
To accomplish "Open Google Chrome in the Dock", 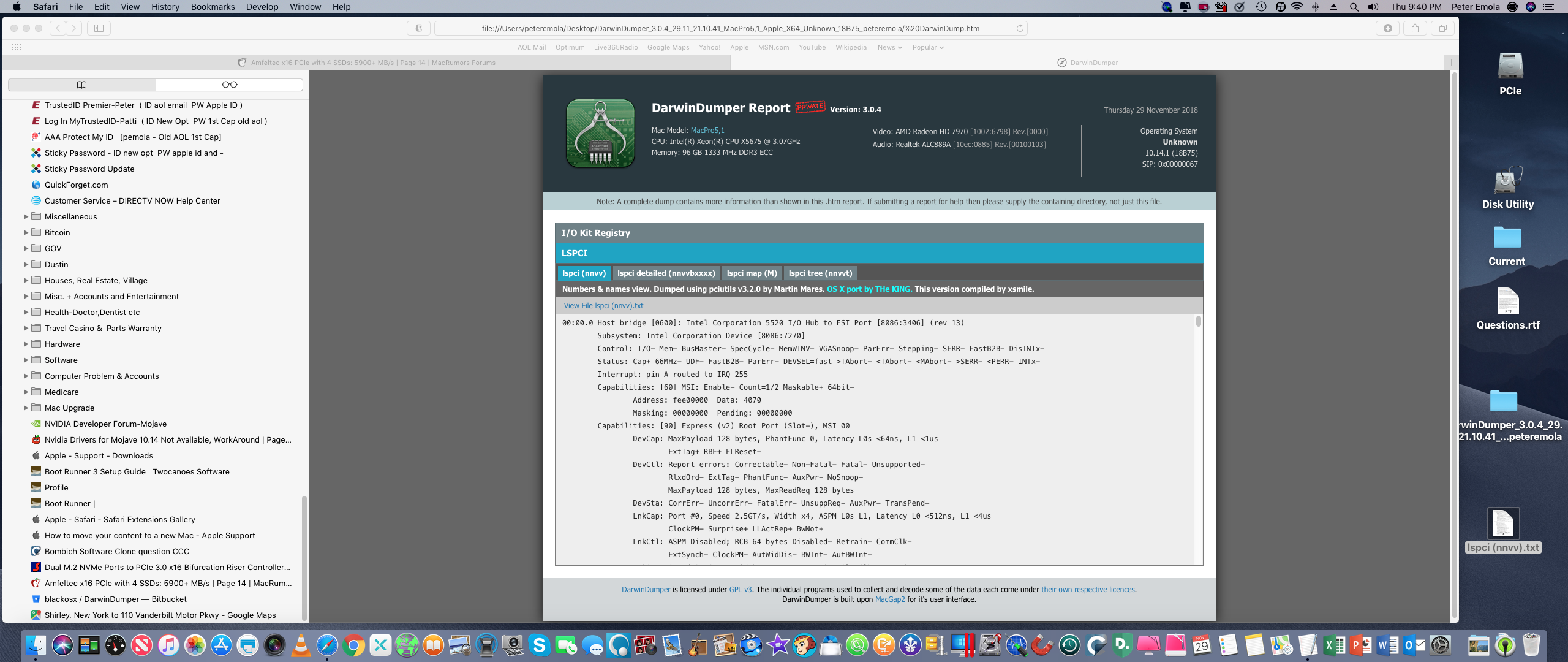I will (x=354, y=645).
